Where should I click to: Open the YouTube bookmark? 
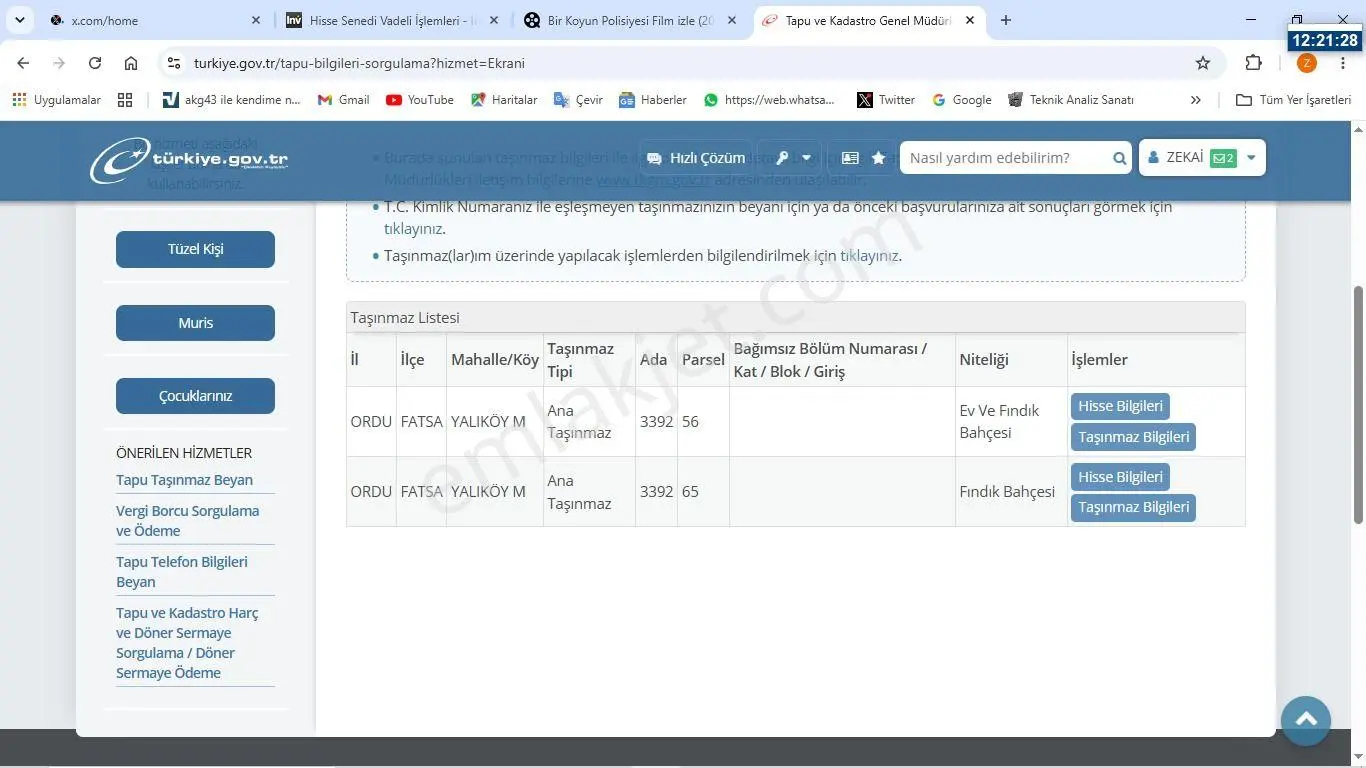point(420,100)
